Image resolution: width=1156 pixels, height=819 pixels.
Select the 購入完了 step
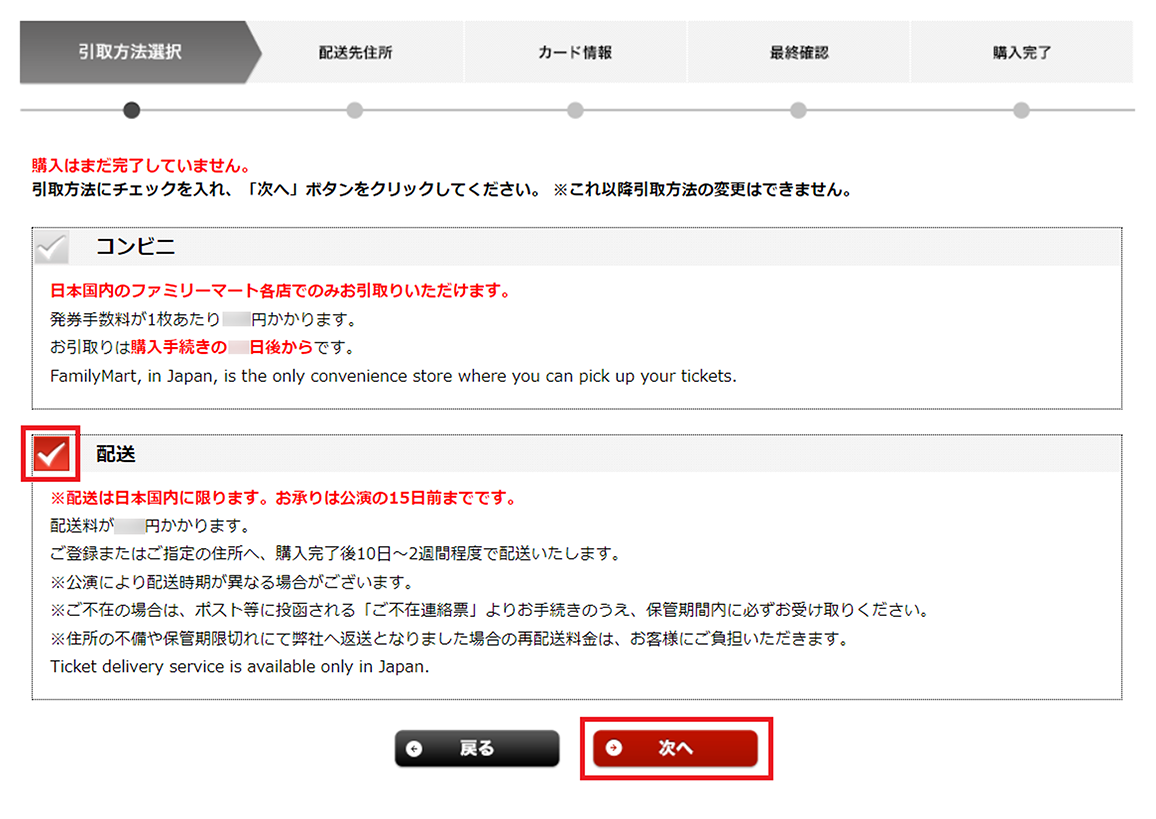1021,53
